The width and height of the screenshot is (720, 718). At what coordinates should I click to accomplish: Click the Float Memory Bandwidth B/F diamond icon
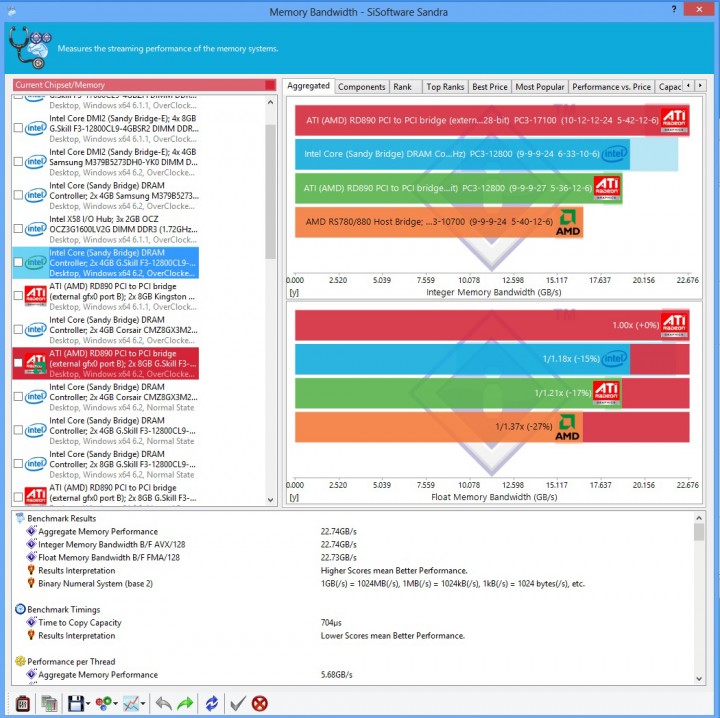tap(31, 557)
